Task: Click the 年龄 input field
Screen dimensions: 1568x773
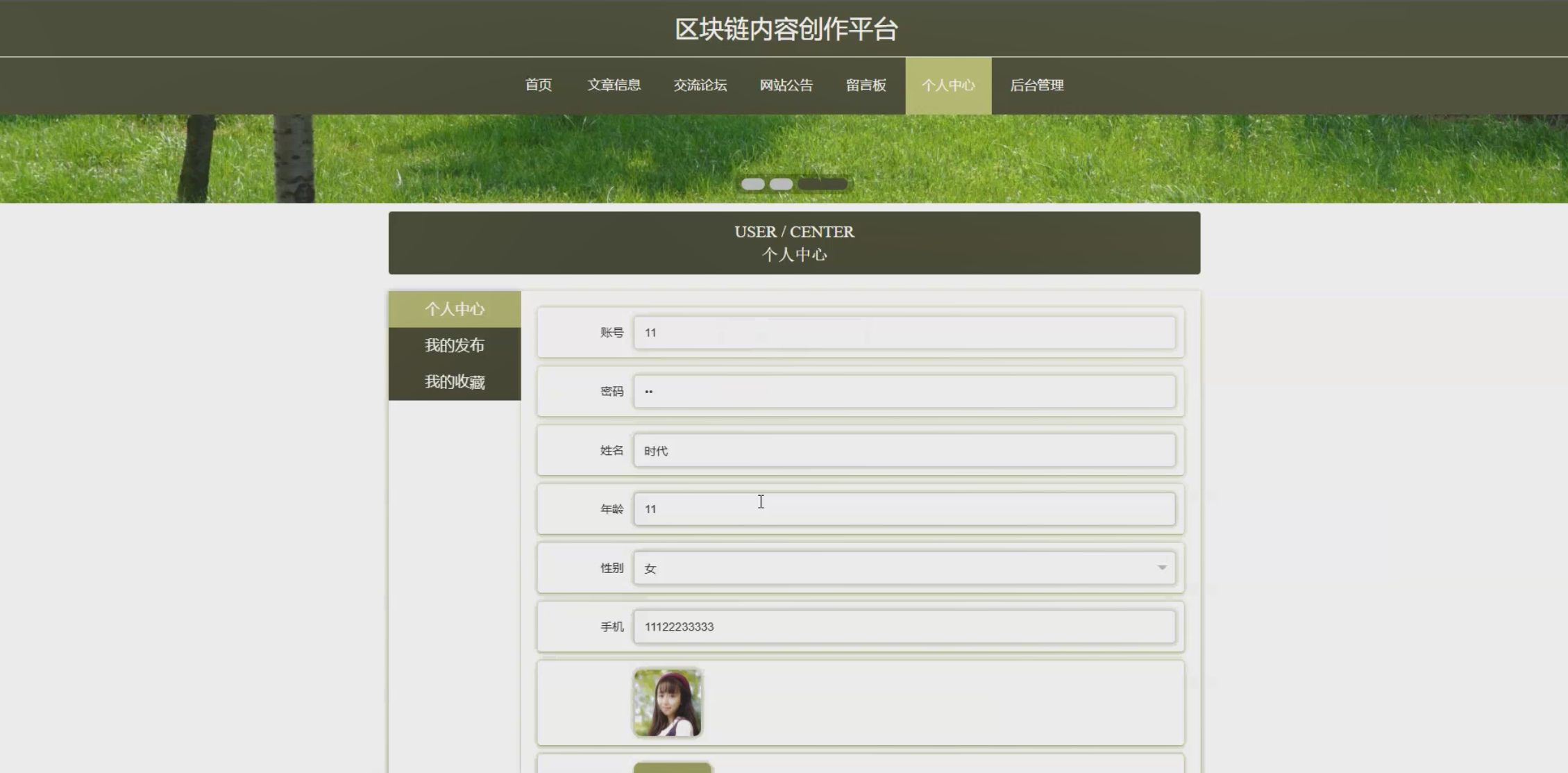Action: (x=904, y=509)
